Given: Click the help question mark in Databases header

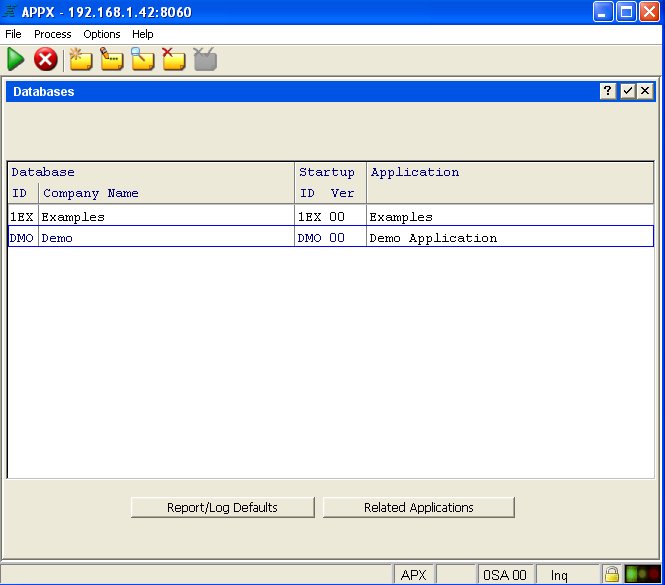Looking at the screenshot, I should [608, 91].
